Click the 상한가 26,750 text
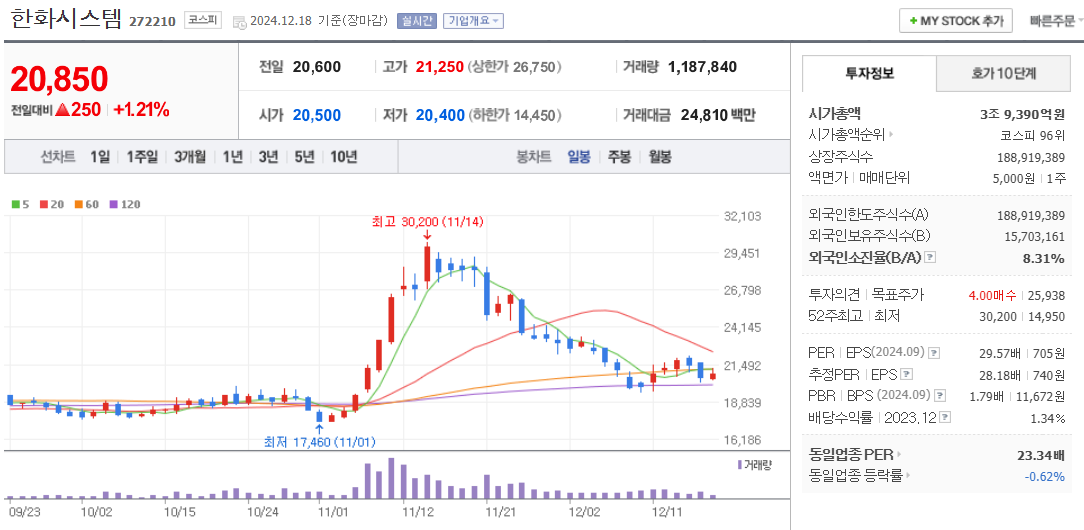The height and width of the screenshot is (530, 1084). click(x=514, y=67)
